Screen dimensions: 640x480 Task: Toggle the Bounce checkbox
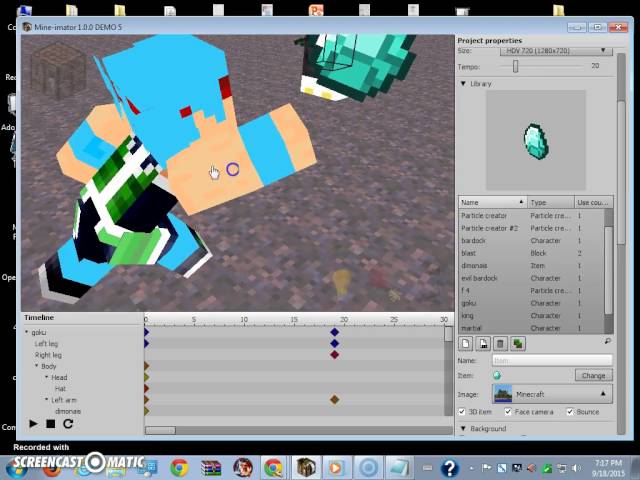point(570,411)
